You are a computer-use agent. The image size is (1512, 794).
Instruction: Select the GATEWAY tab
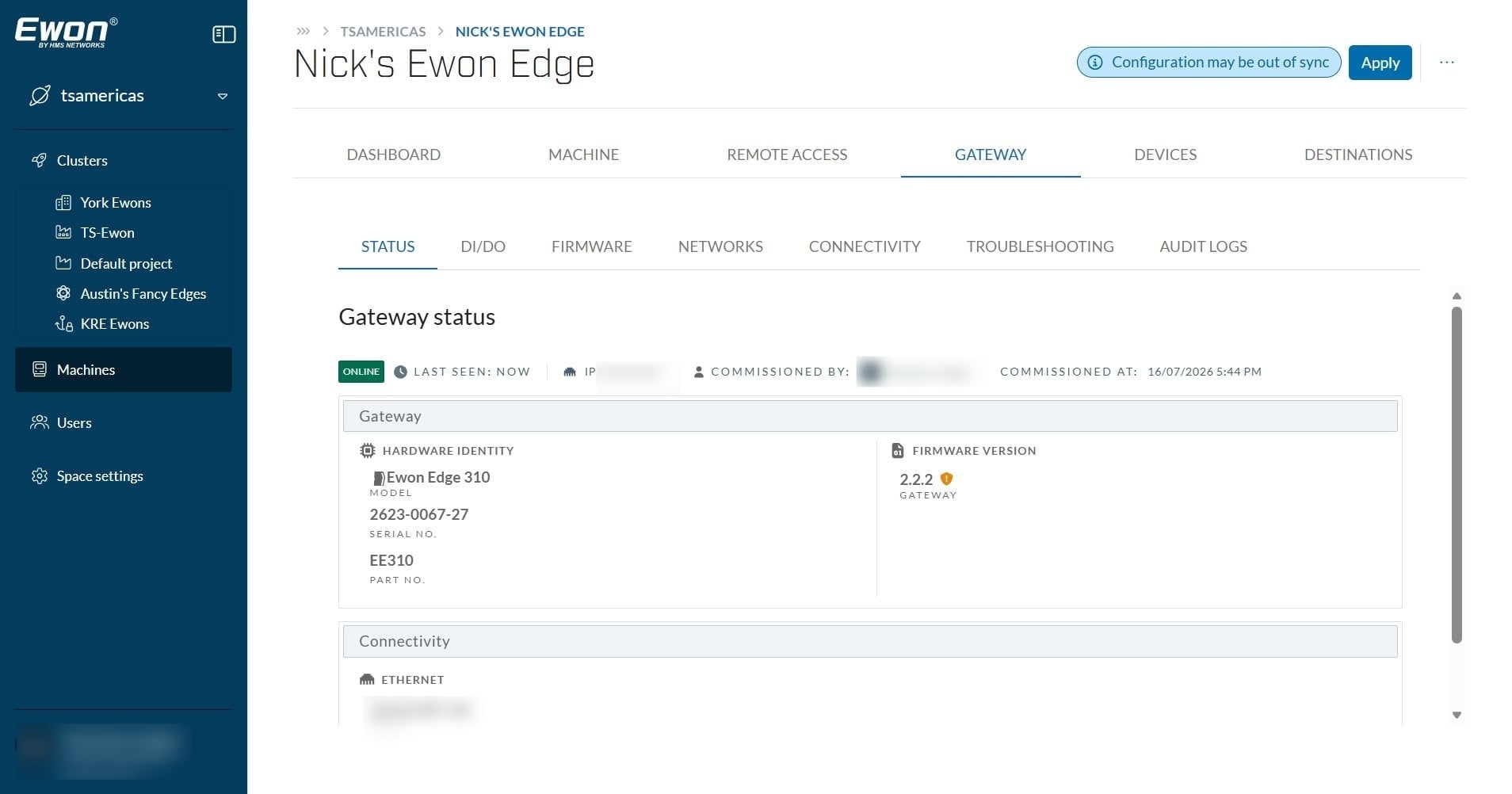(991, 155)
